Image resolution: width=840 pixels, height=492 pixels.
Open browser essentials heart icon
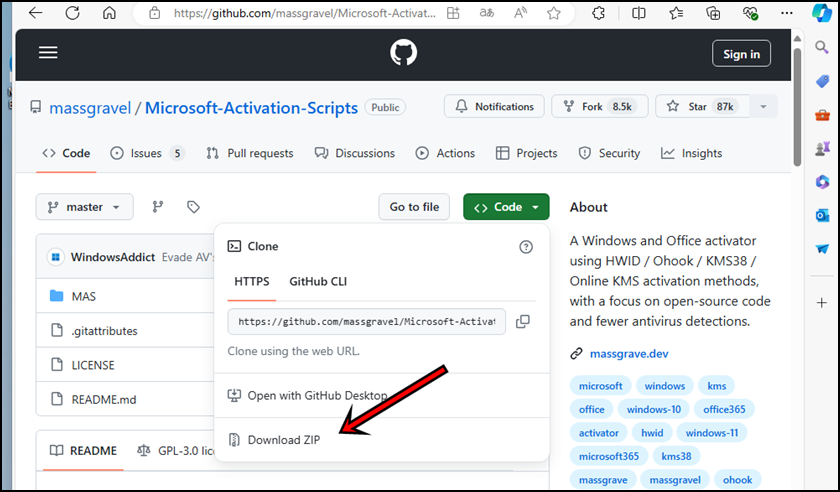coord(751,13)
